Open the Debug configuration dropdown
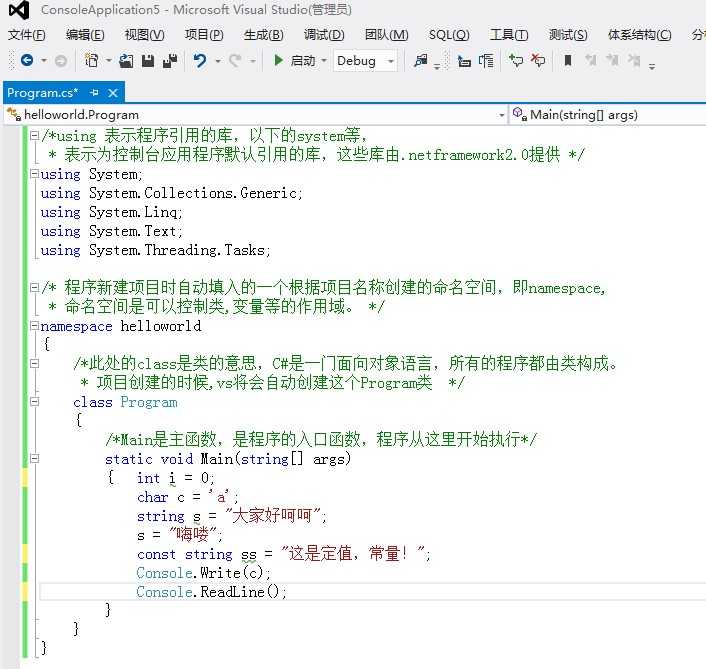 click(x=366, y=61)
